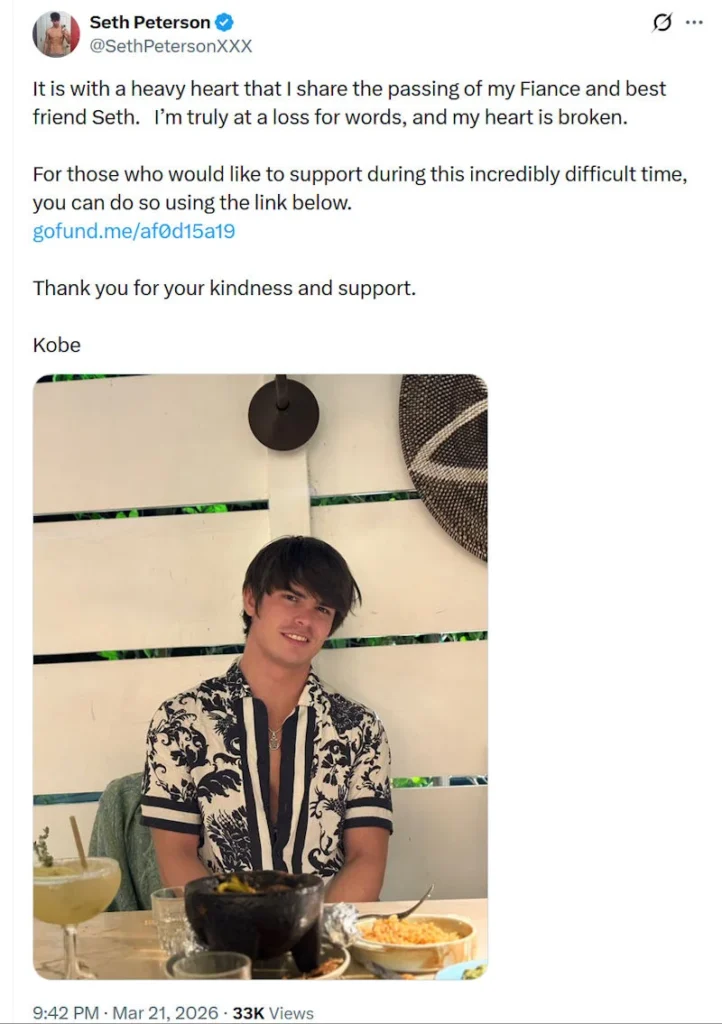Click the black stone bowl in photo
This screenshot has width=722, height=1024.
click(x=253, y=908)
